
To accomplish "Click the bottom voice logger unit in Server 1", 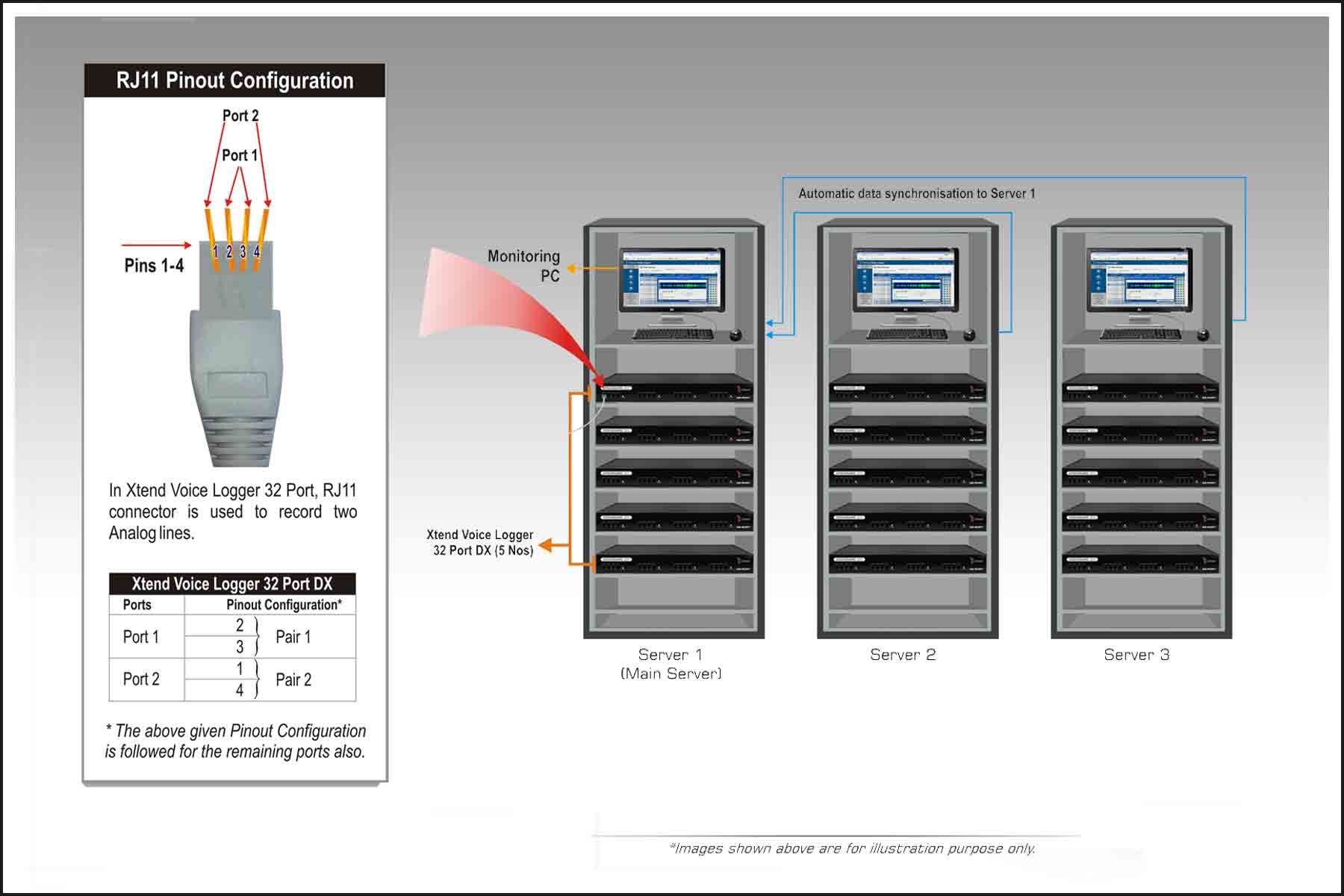I will tap(675, 559).
